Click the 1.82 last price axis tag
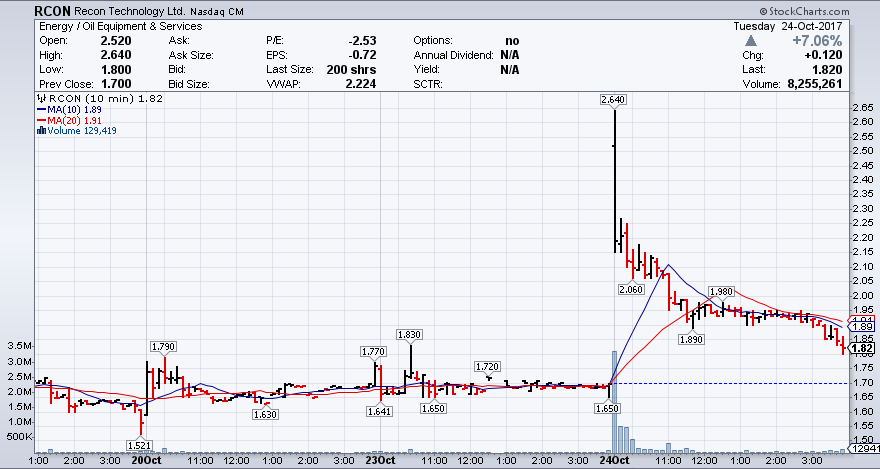Image resolution: width=880 pixels, height=469 pixels. click(x=863, y=348)
